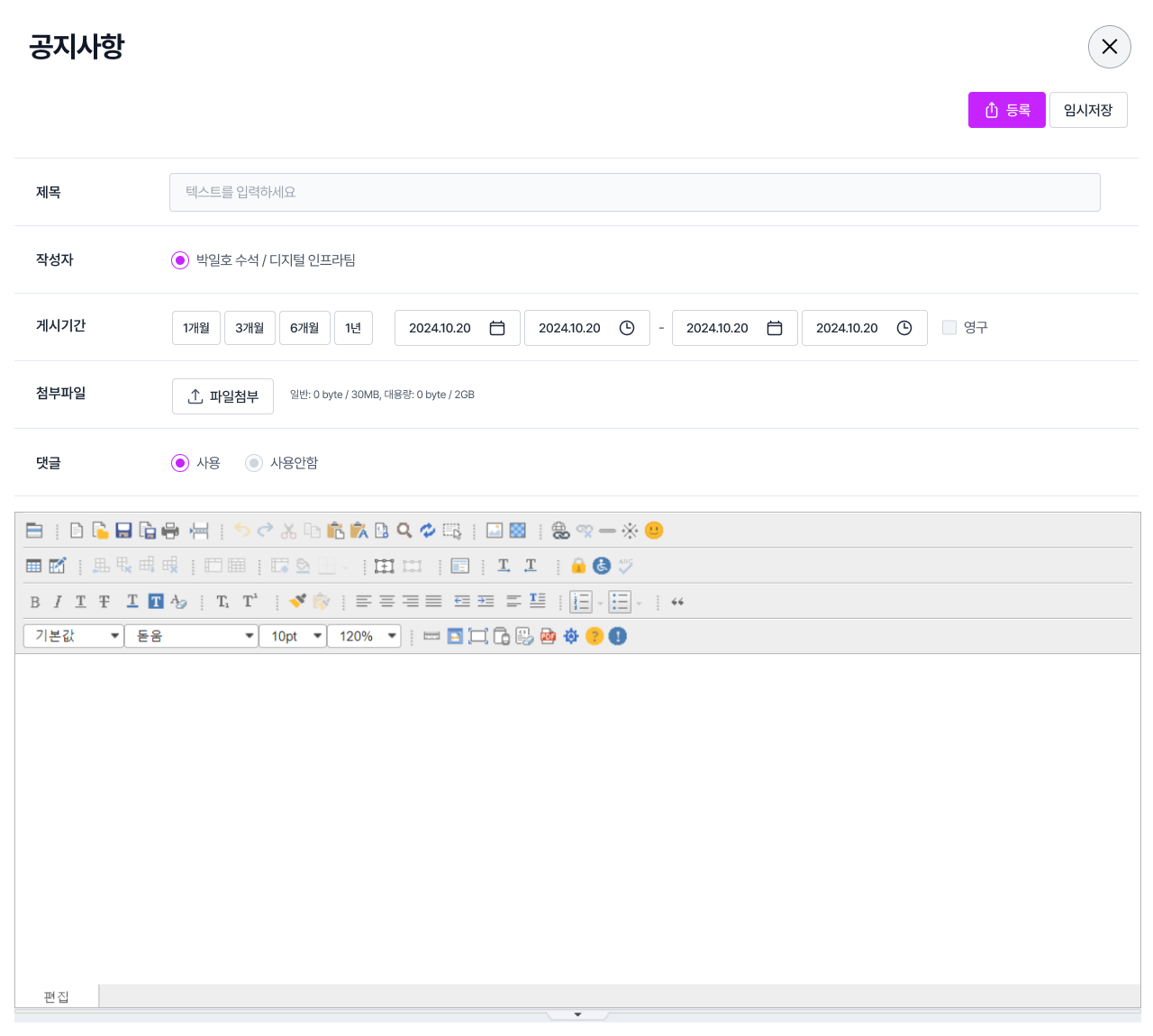Screen dimensions: 1153x1036
Task: Insert a table using the table icon
Action: click(x=34, y=566)
